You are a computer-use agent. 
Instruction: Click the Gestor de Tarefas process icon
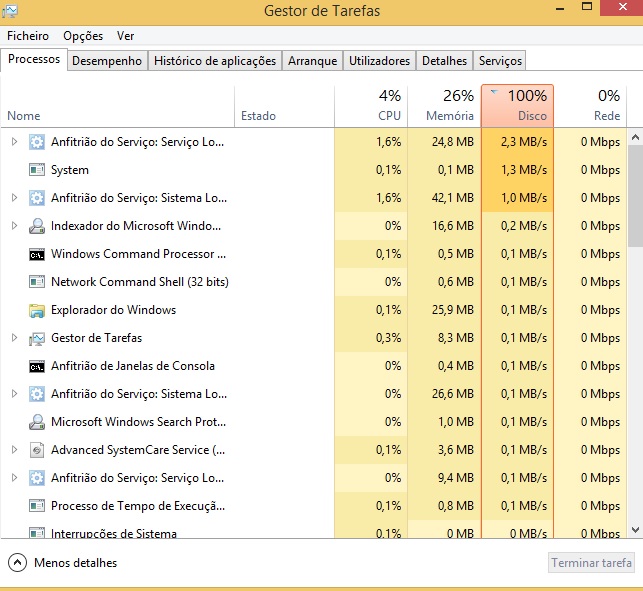pos(37,338)
